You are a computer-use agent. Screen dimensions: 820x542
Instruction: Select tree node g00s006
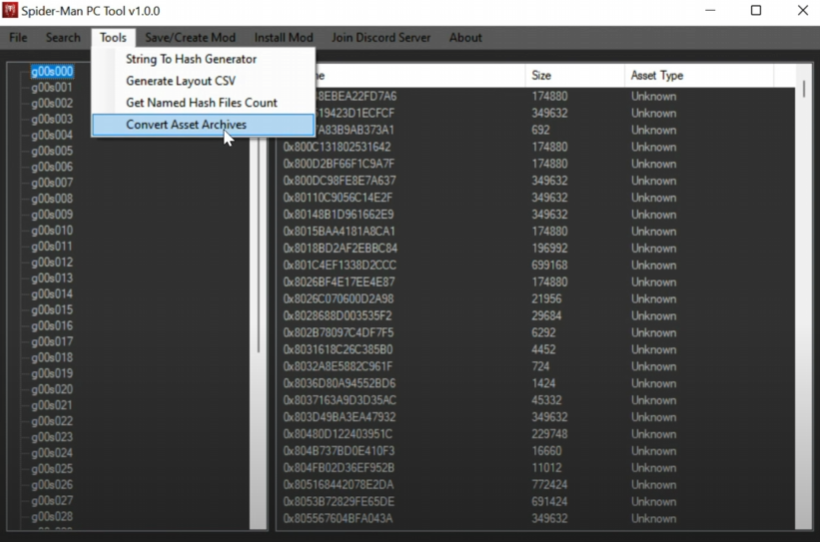click(x=52, y=167)
